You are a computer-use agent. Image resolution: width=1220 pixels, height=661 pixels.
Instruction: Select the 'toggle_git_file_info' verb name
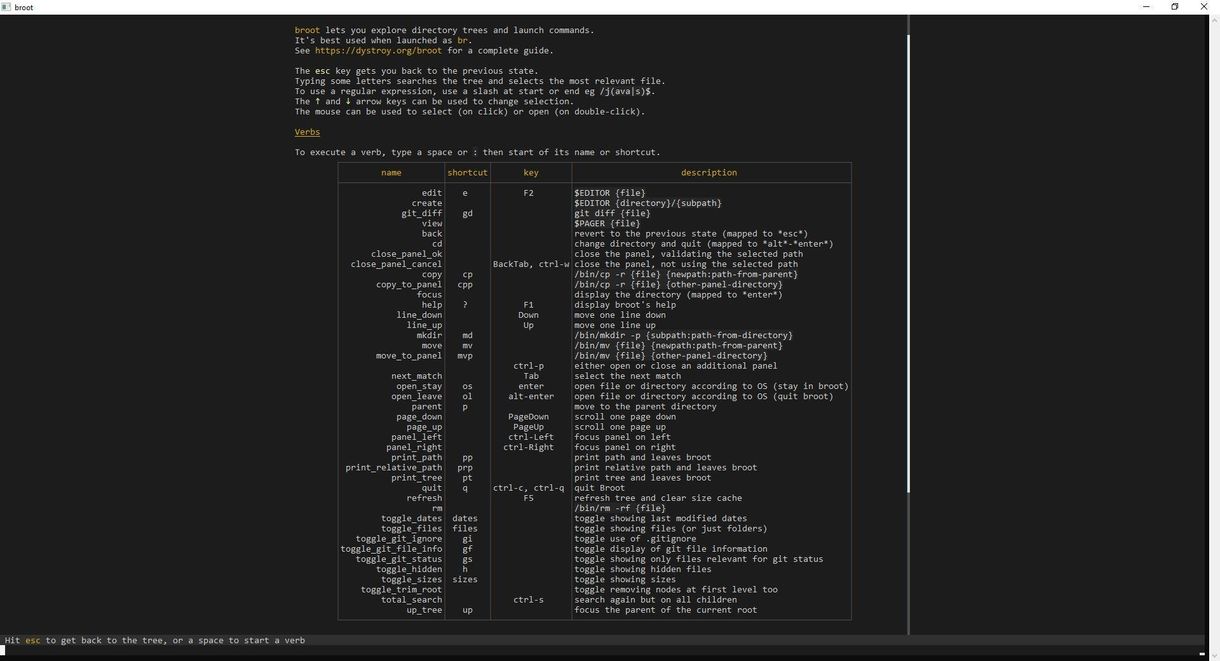tap(391, 549)
